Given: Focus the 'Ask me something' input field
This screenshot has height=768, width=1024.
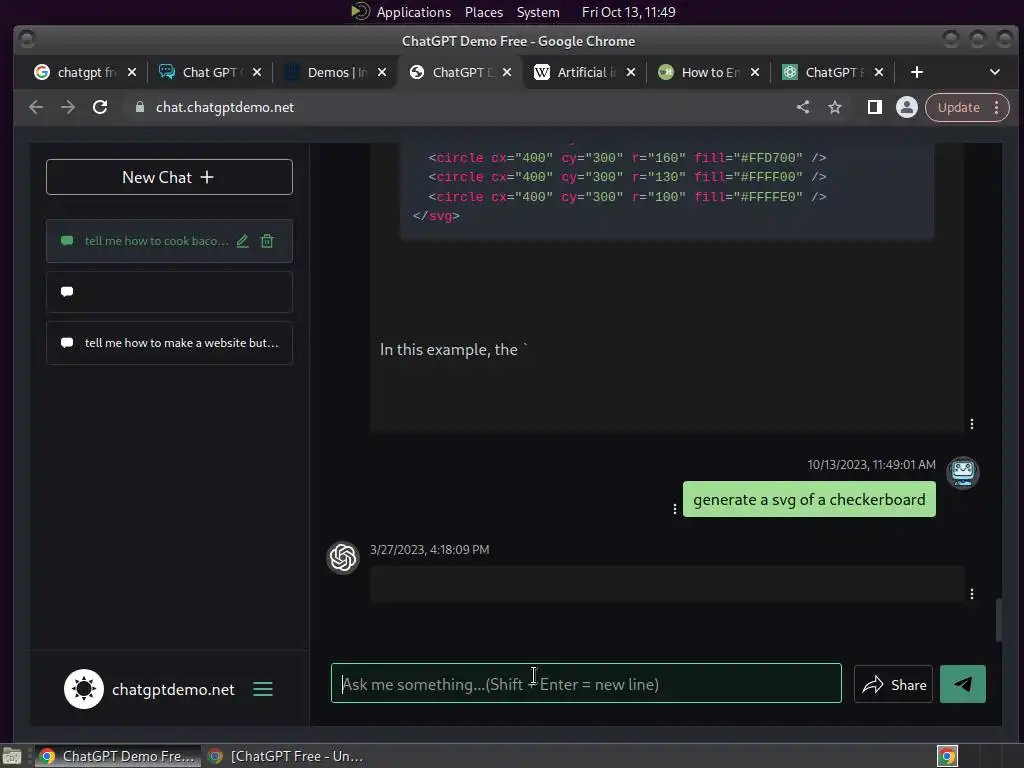Looking at the screenshot, I should coord(586,683).
